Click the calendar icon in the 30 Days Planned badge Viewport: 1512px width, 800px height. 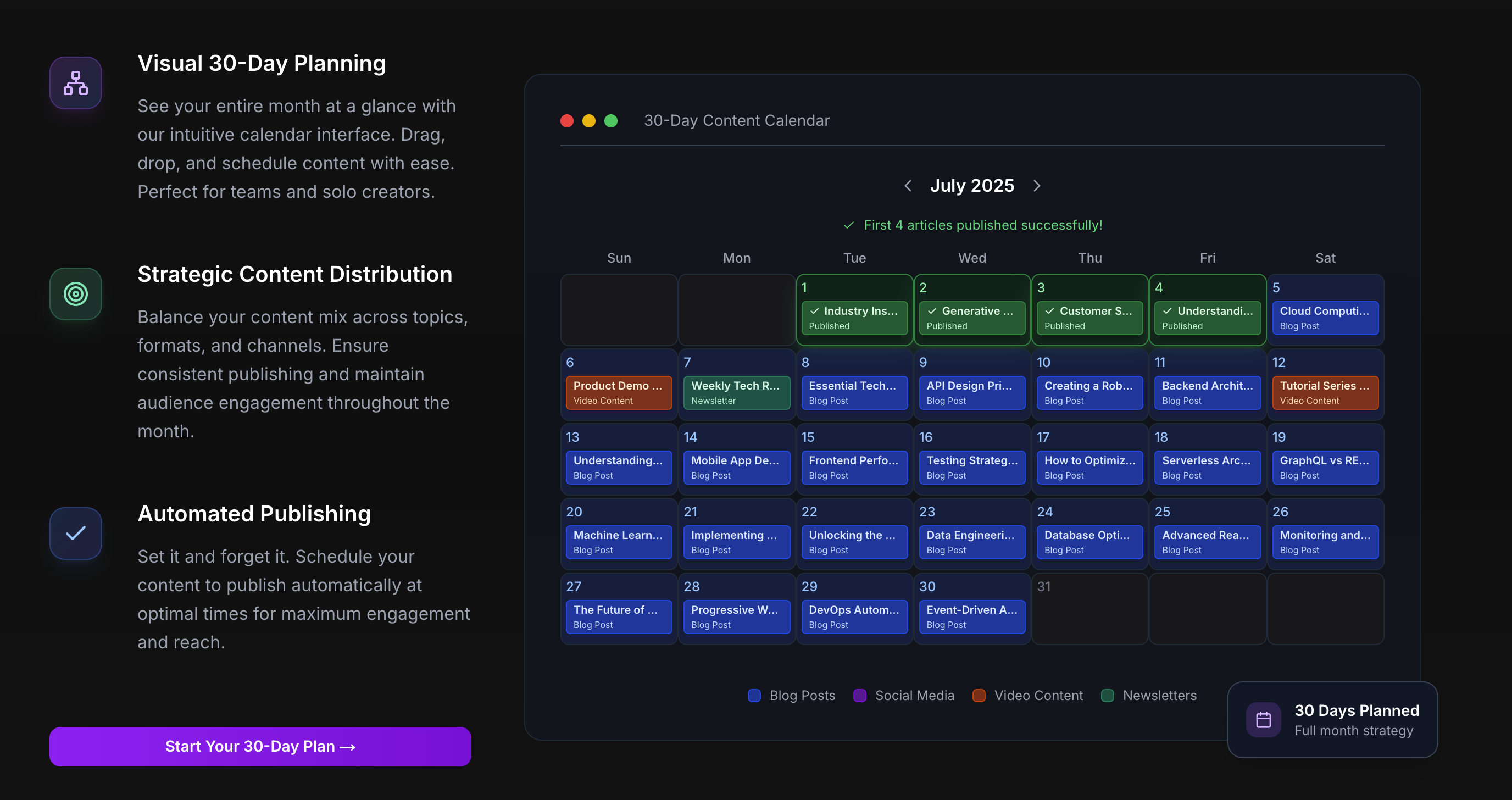(1263, 720)
